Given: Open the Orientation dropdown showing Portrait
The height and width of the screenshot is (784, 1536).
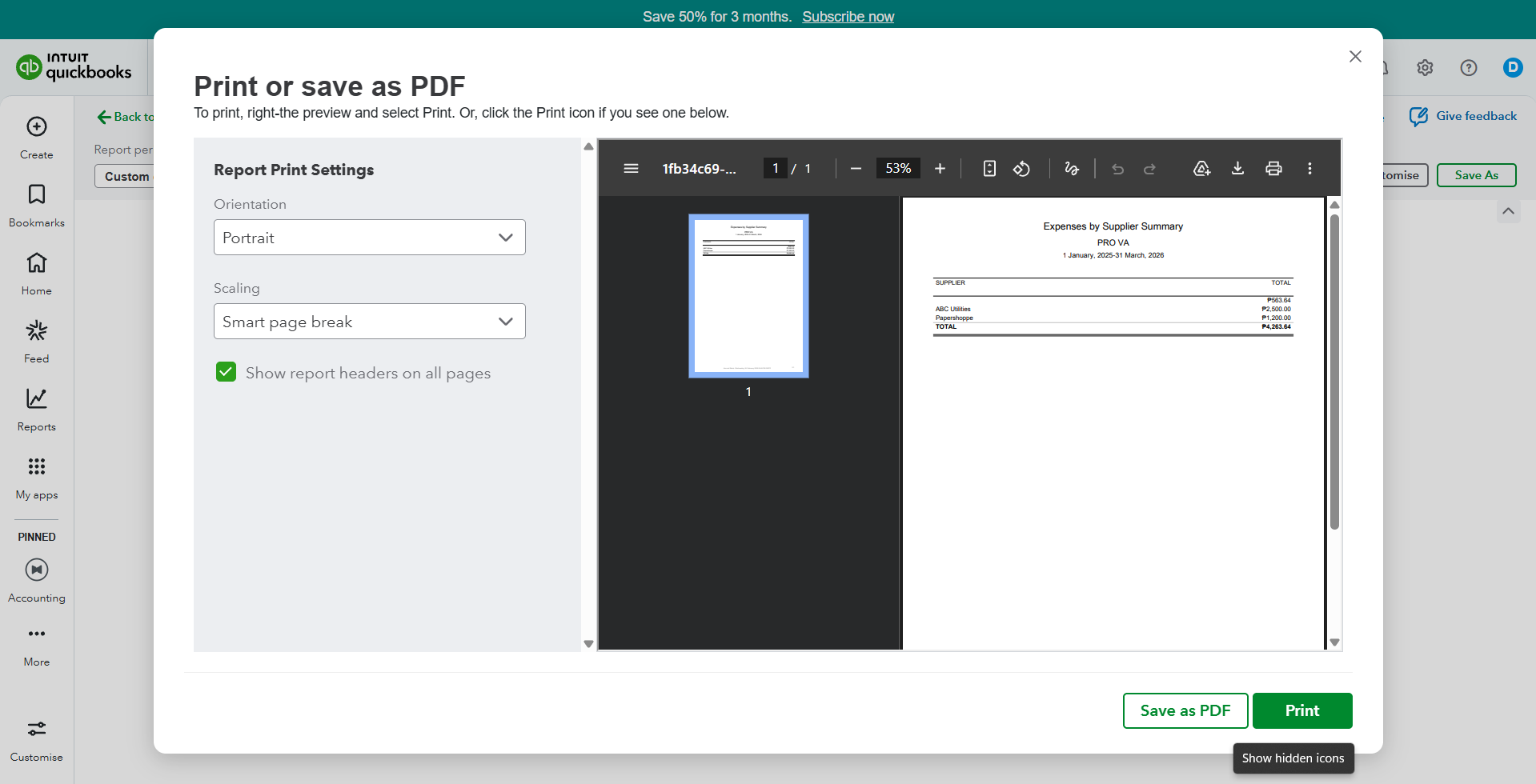Looking at the screenshot, I should point(370,238).
